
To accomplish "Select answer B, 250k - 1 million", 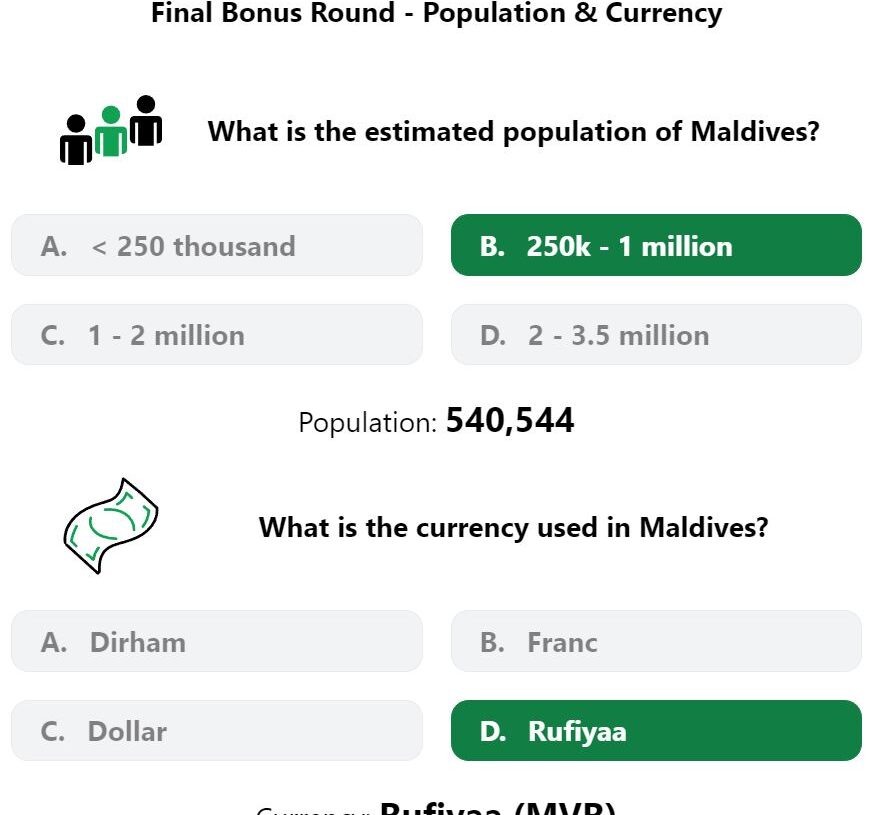I will [656, 245].
